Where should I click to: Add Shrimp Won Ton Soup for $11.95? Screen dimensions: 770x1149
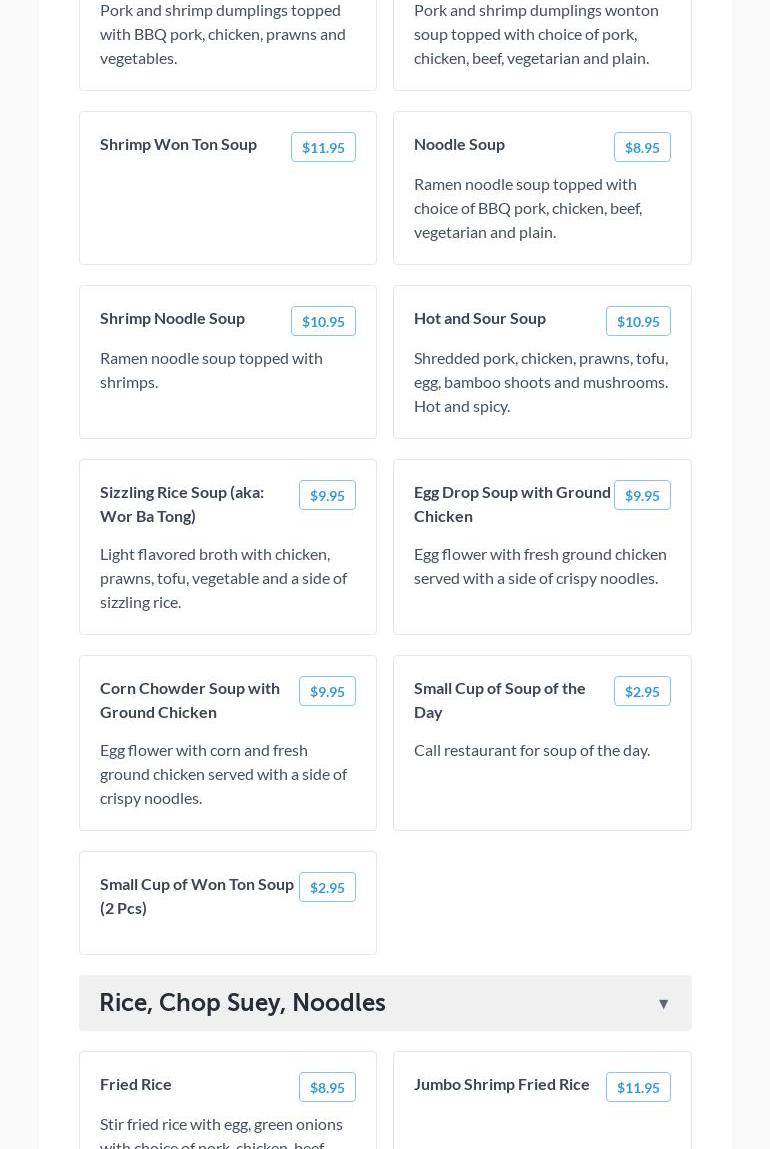point(323,148)
